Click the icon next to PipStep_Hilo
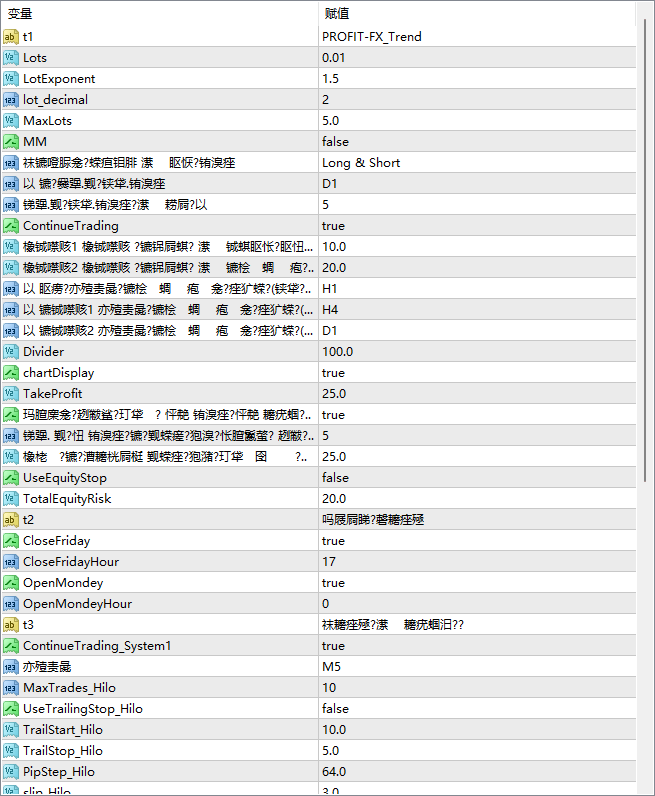 pyautogui.click(x=11, y=772)
